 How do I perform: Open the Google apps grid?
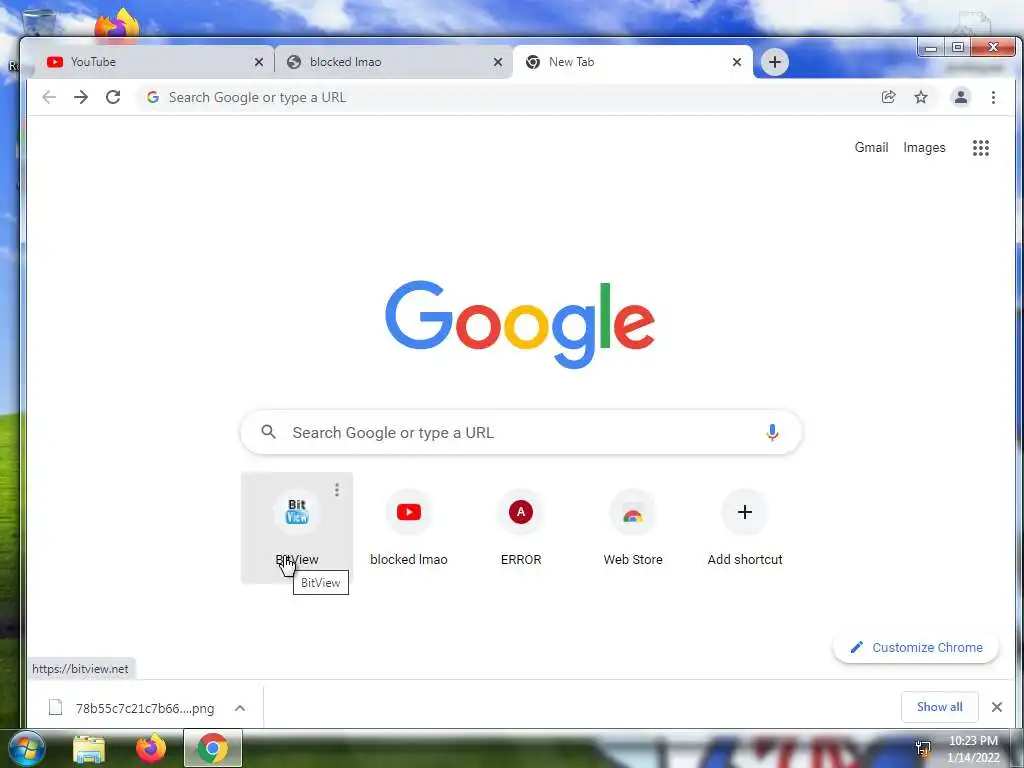pyautogui.click(x=980, y=148)
